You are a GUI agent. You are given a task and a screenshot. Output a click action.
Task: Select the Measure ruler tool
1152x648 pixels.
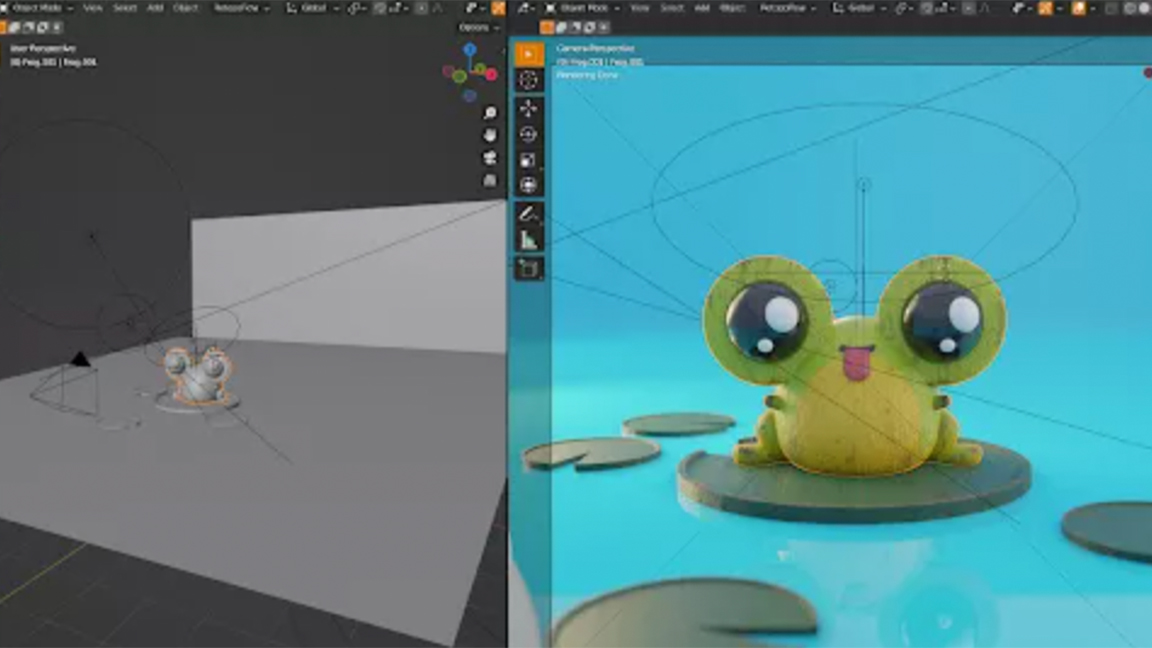coord(529,240)
